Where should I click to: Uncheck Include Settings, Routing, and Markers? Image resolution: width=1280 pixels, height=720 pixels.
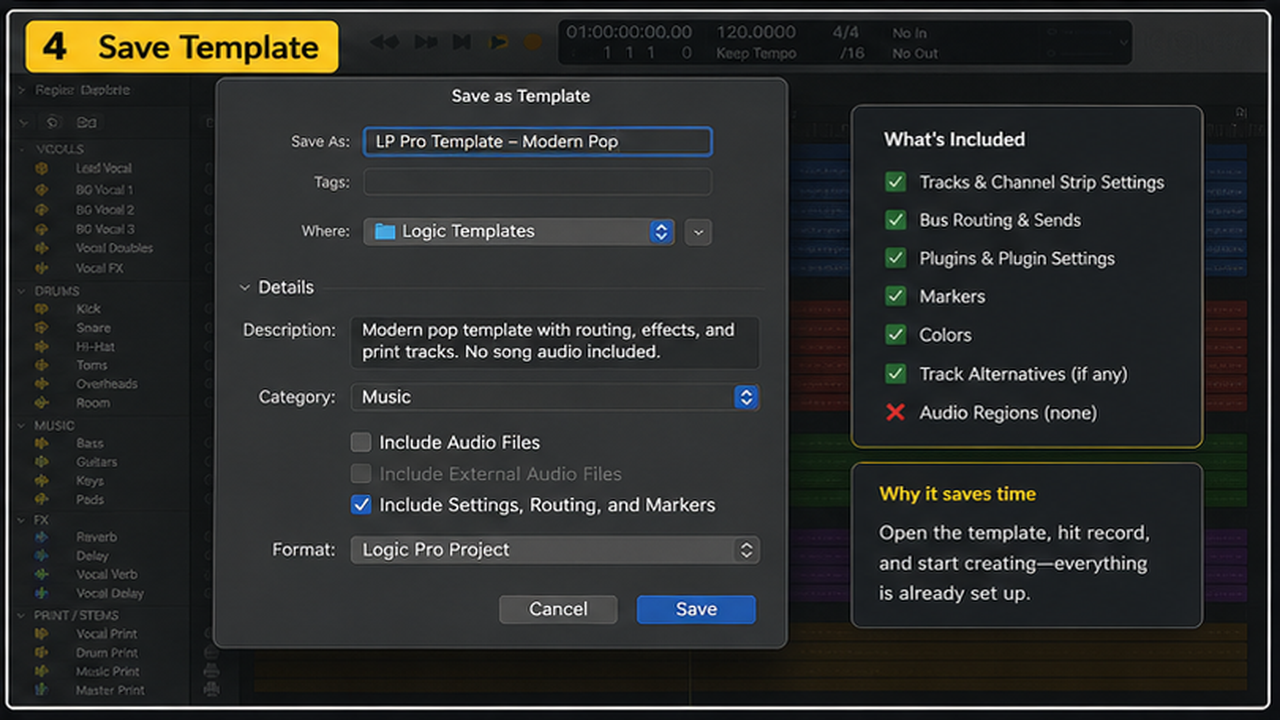pos(361,505)
